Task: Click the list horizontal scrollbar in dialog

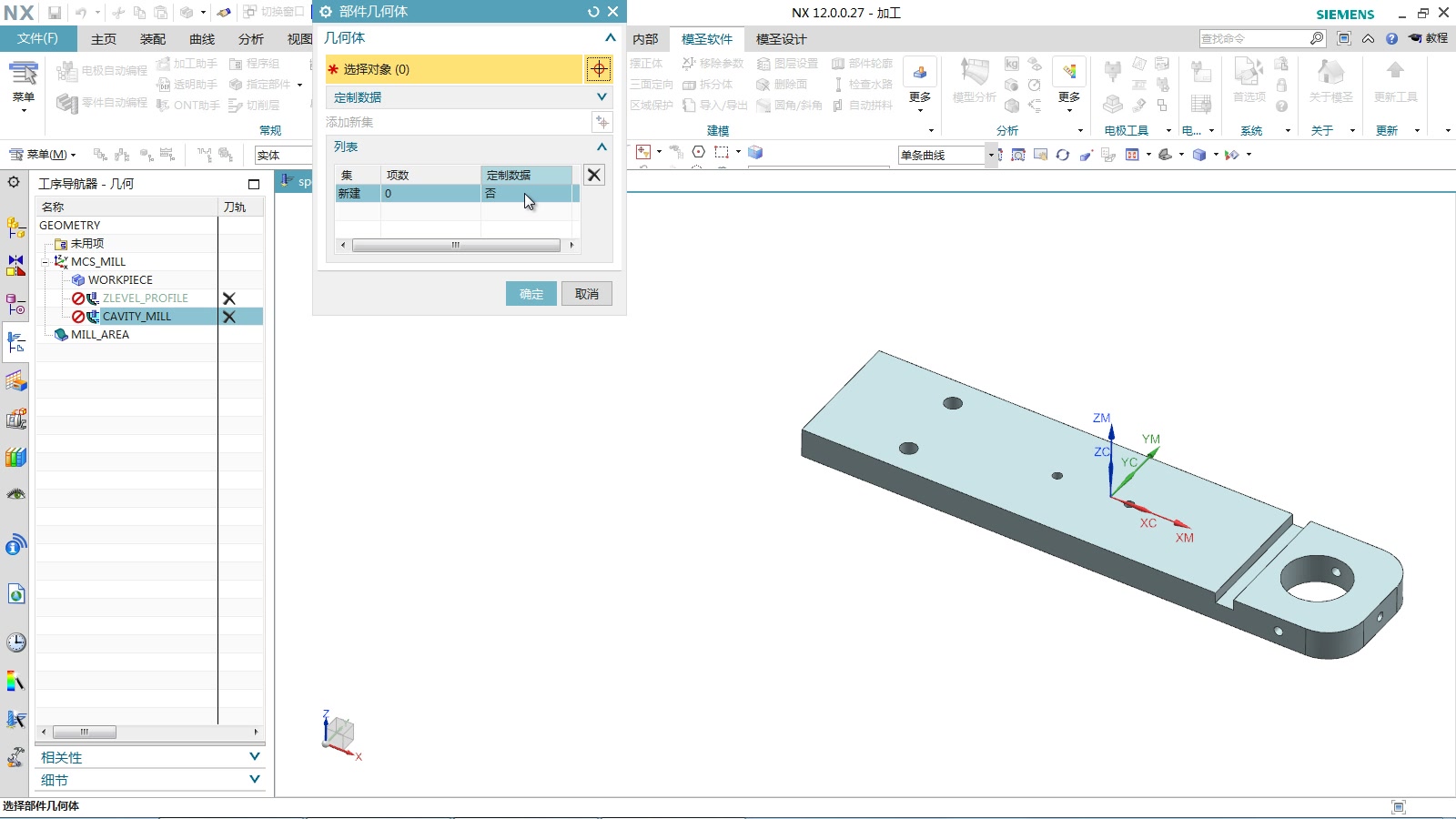Action: click(x=456, y=245)
